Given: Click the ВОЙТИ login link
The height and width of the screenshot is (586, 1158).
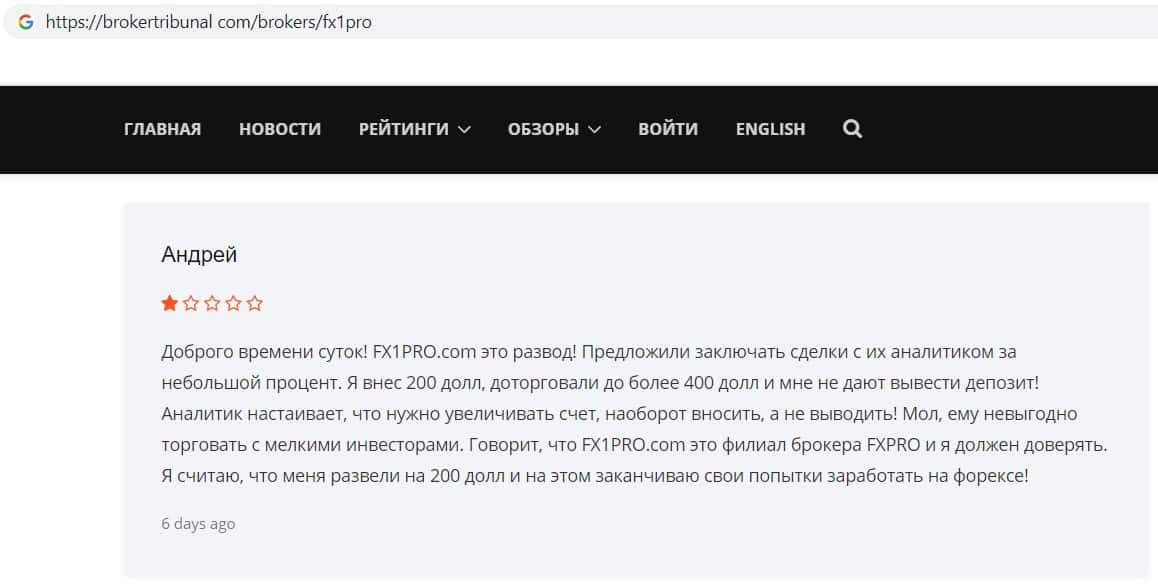Looking at the screenshot, I should tap(668, 129).
